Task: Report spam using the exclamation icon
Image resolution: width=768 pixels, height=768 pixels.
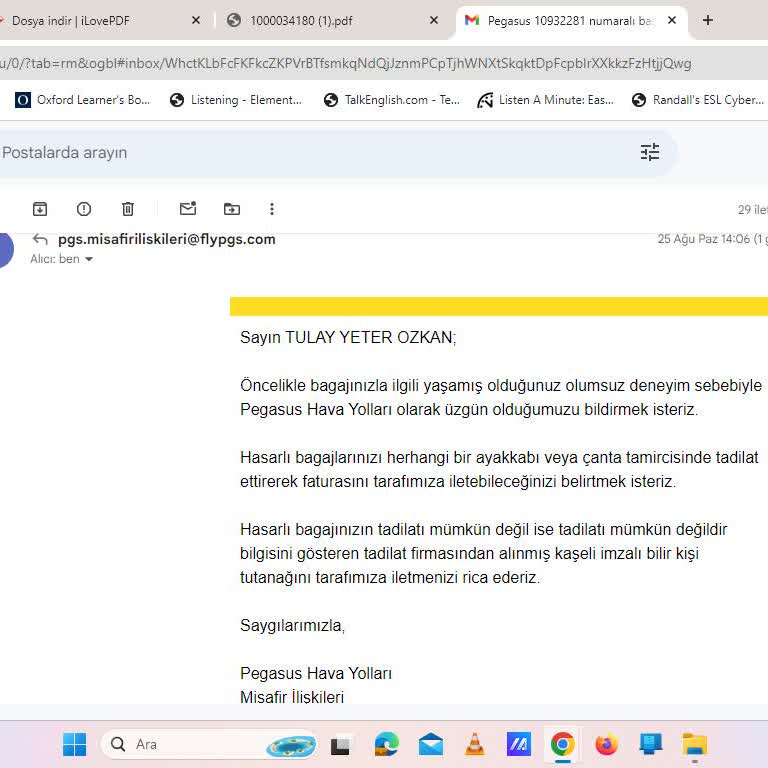Action: 84,209
